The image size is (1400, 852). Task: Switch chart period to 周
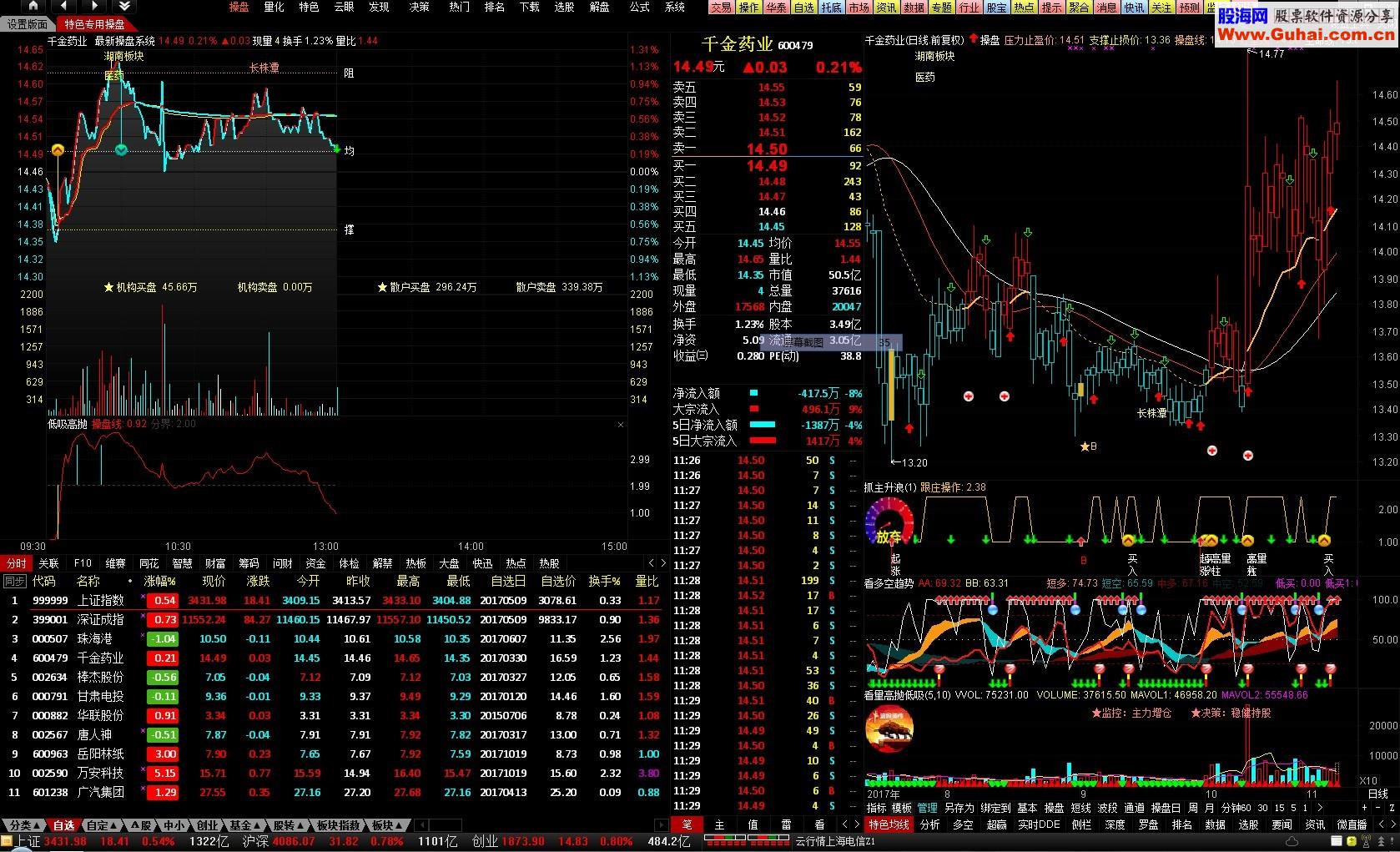pyautogui.click(x=1193, y=808)
